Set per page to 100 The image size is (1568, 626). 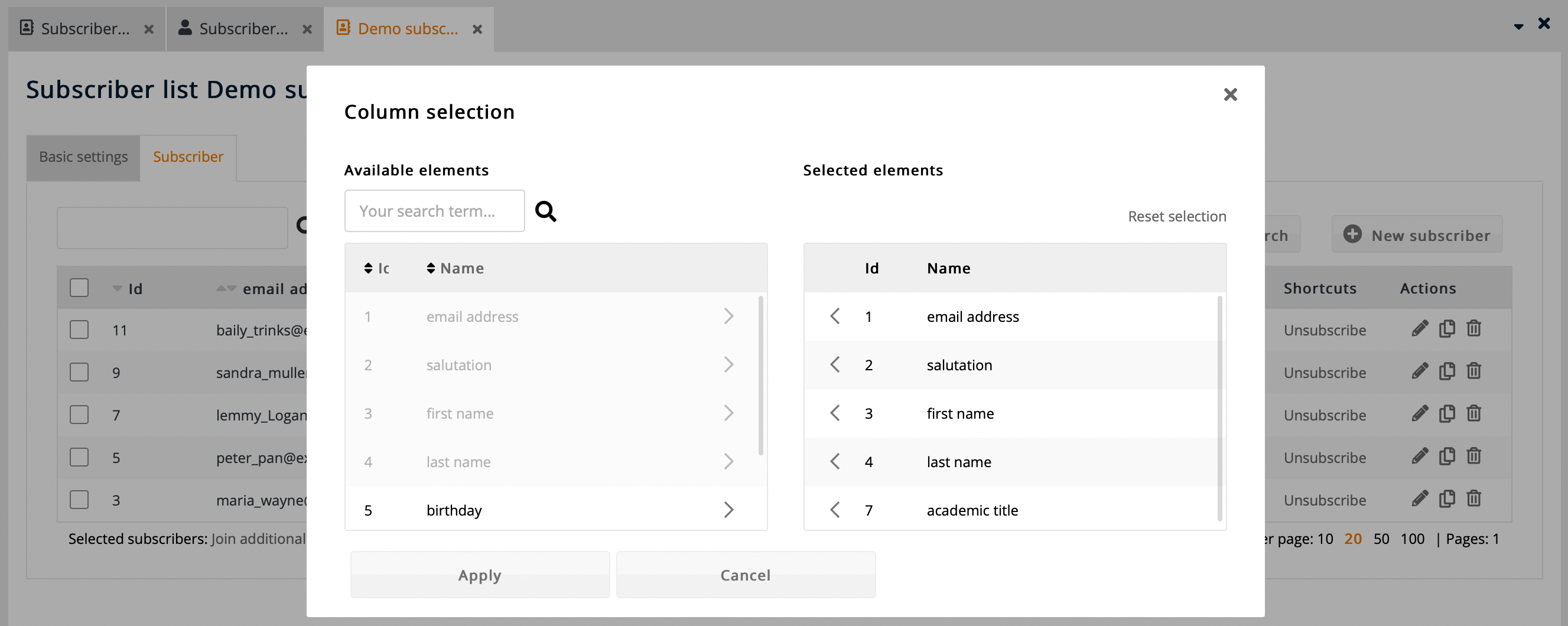coord(1412,539)
